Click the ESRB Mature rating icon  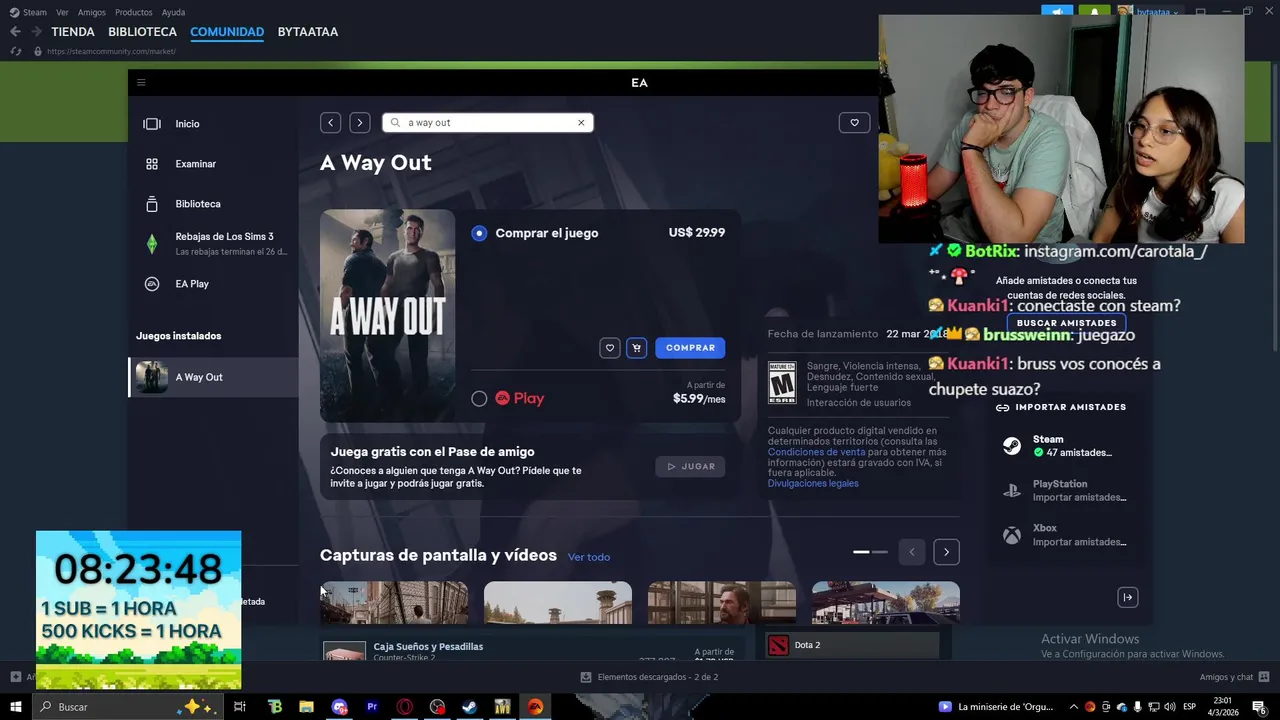tap(782, 383)
